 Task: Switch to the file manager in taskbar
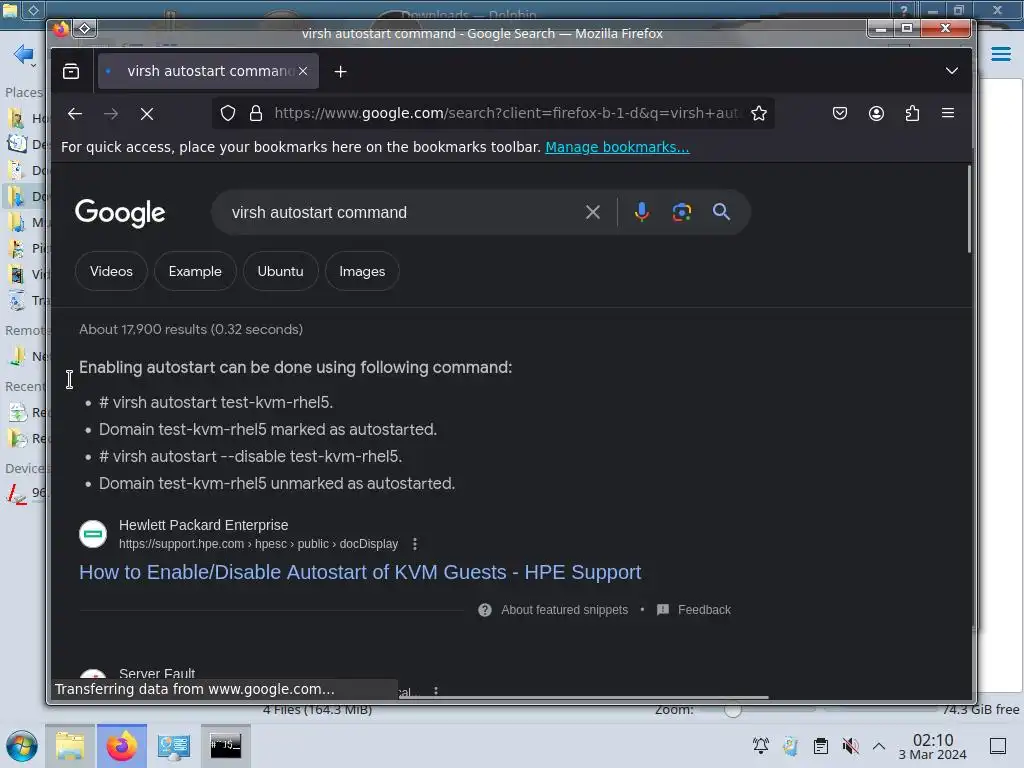tap(70, 746)
